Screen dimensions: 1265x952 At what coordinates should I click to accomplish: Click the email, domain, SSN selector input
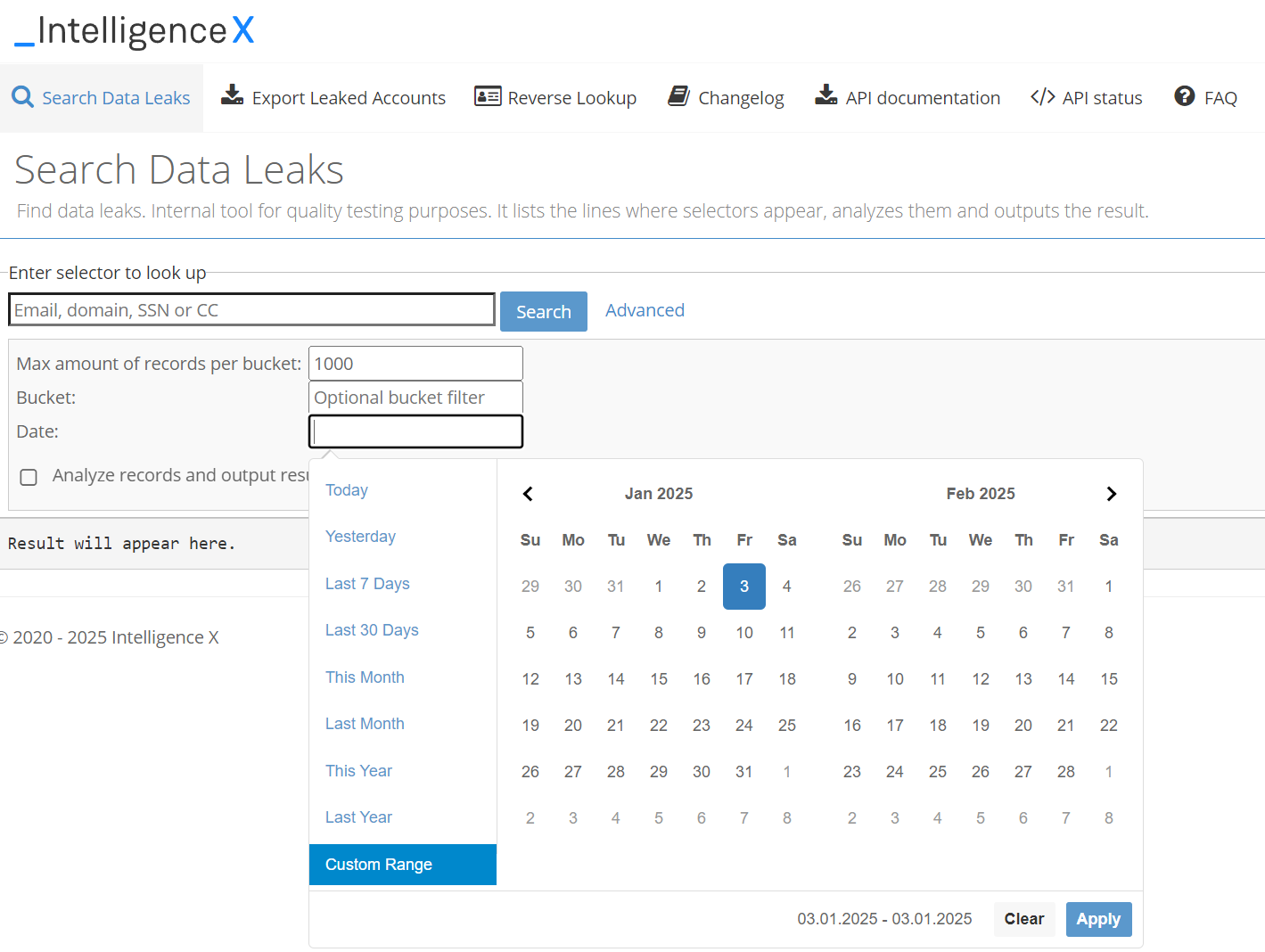[251, 310]
